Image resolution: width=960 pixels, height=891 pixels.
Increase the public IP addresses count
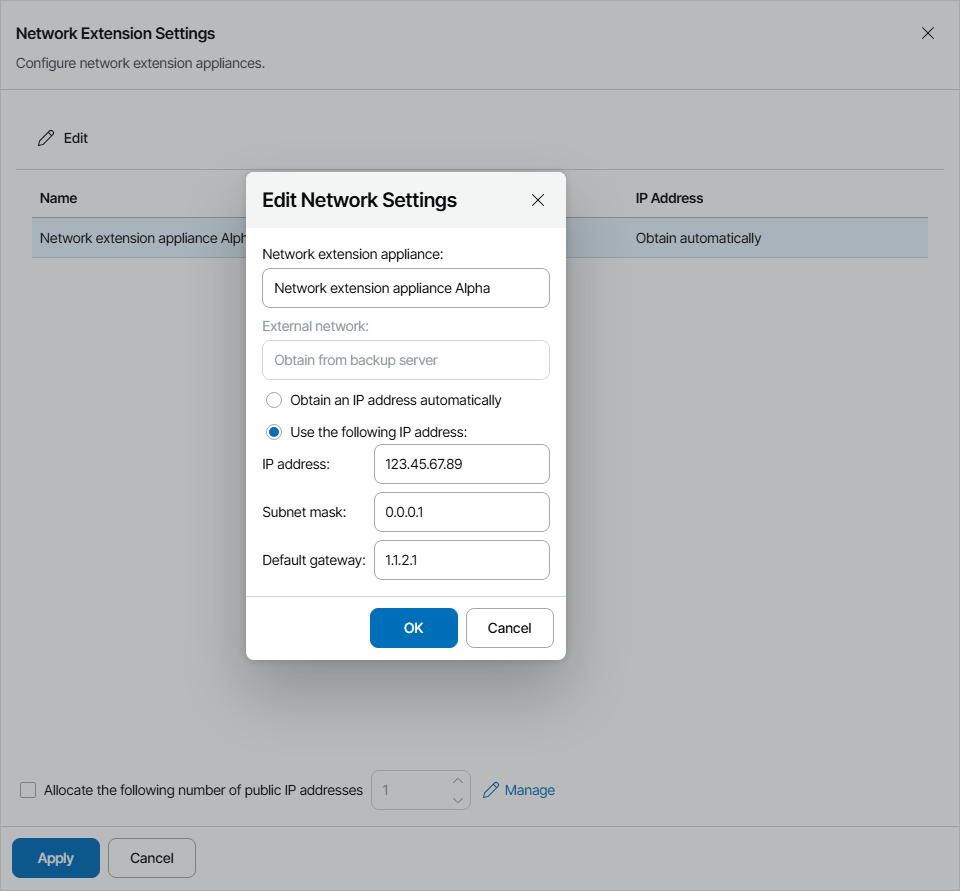[458, 780]
